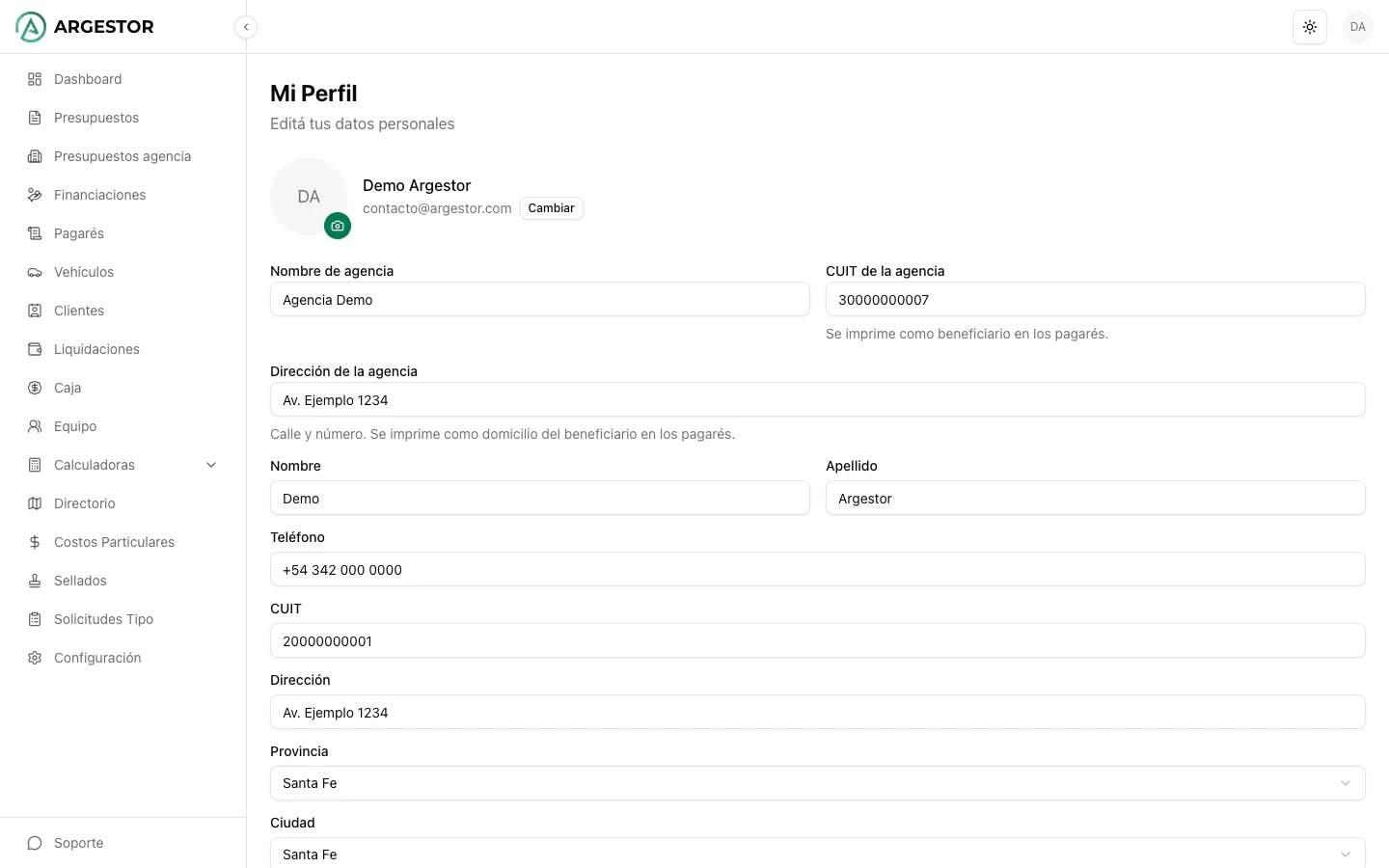Click the Dirección de la agencia field

click(x=818, y=399)
